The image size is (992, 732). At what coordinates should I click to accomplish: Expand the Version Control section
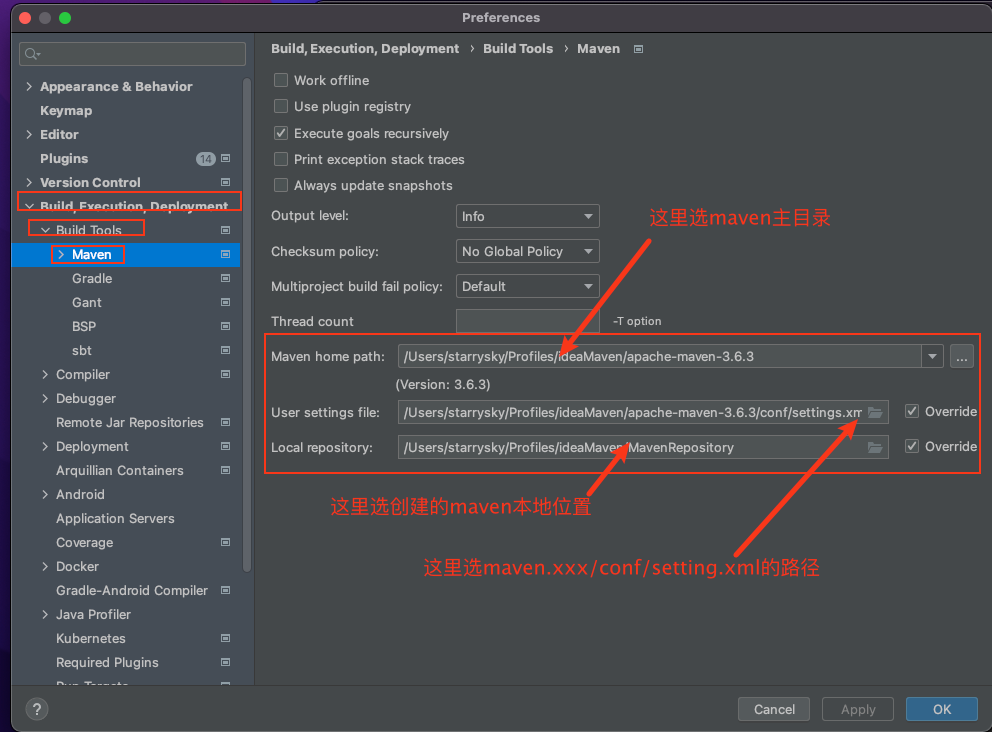(x=29, y=182)
